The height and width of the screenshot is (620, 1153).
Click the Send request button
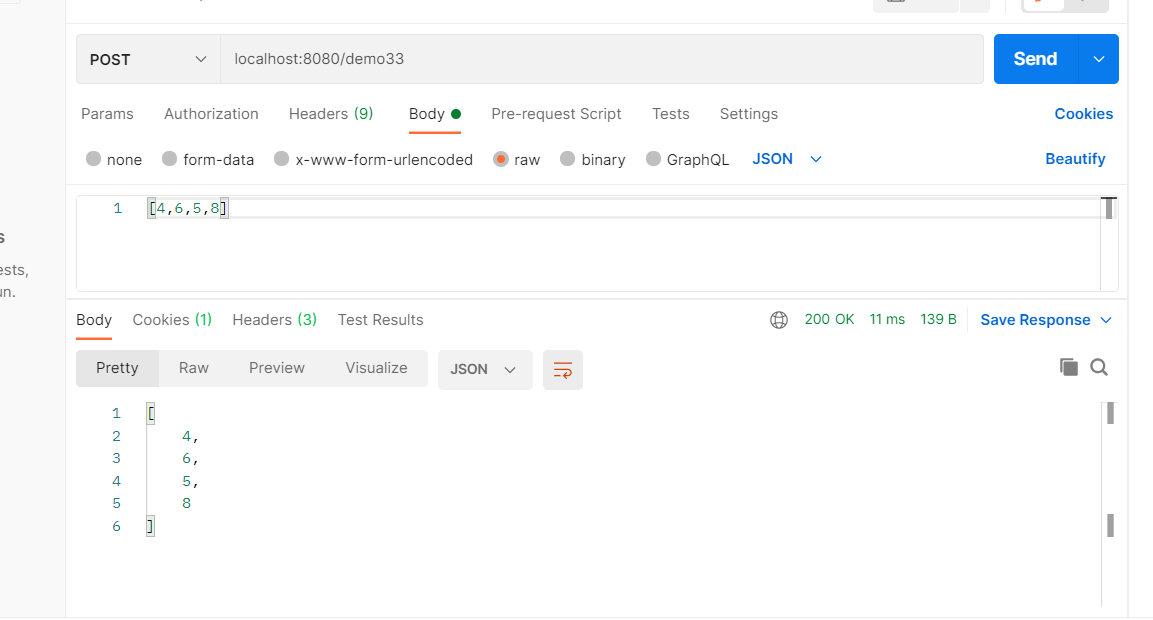tap(1035, 59)
